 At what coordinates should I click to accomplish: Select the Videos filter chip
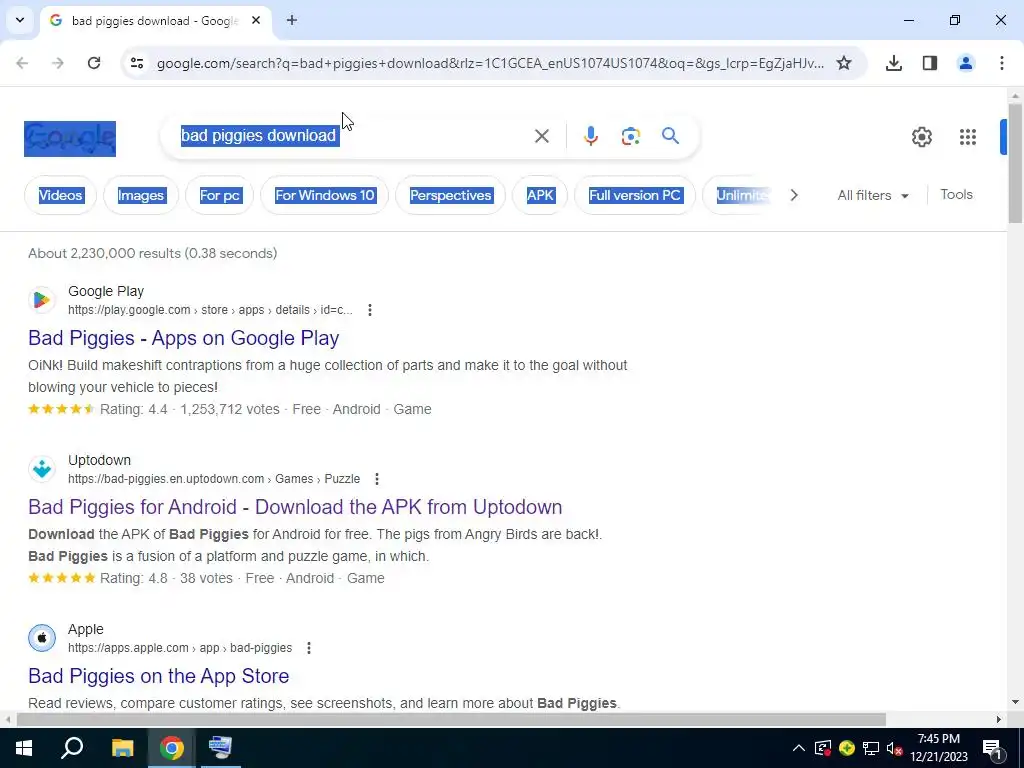point(61,195)
